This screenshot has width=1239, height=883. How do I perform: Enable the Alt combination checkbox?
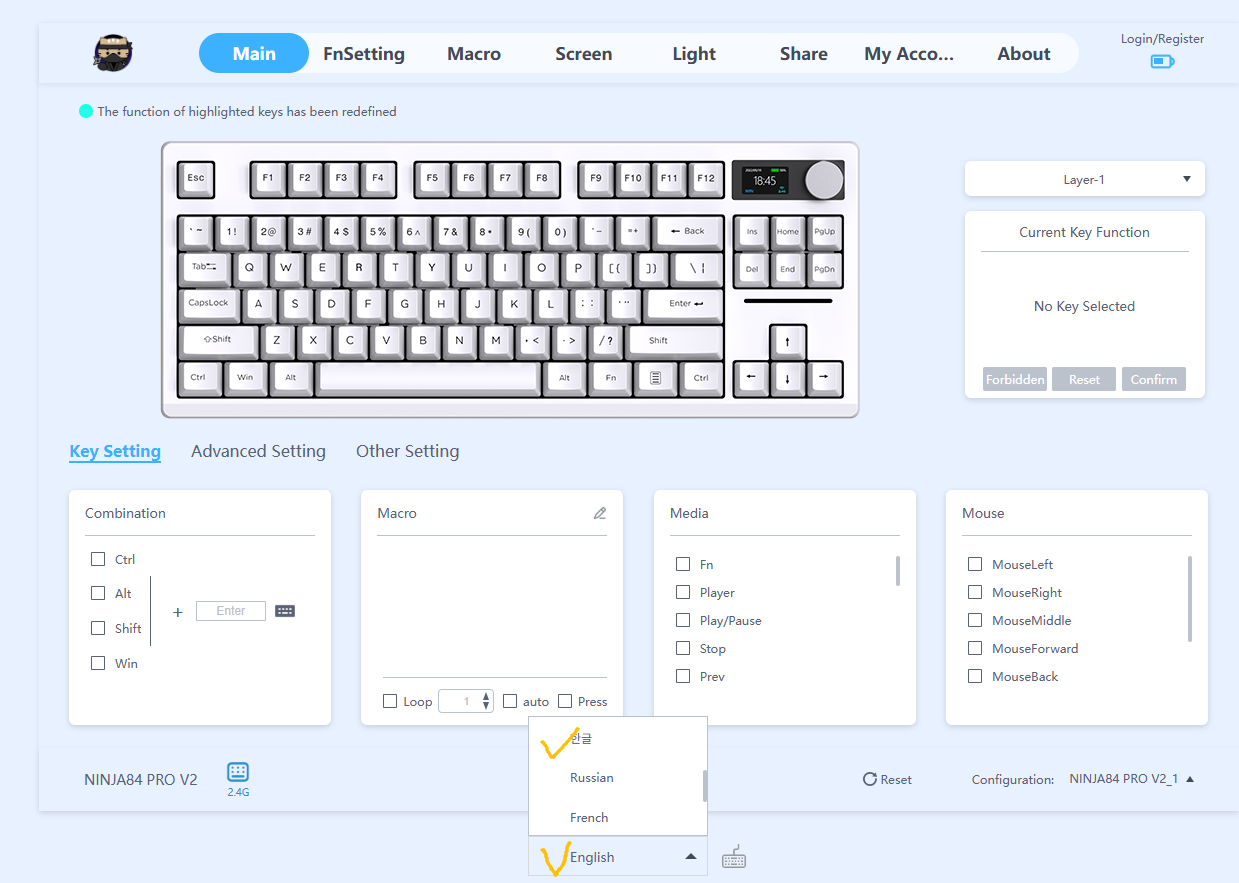click(x=98, y=593)
